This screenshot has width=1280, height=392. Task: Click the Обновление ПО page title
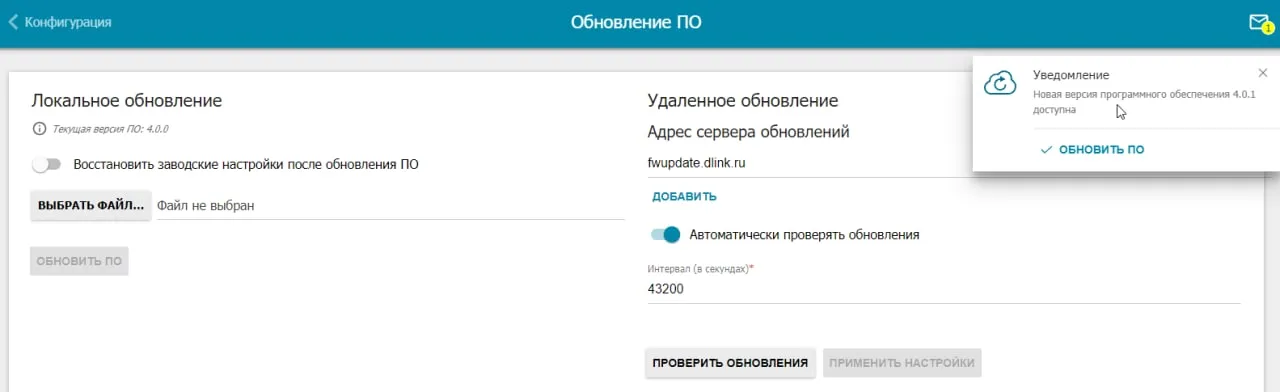[636, 22]
